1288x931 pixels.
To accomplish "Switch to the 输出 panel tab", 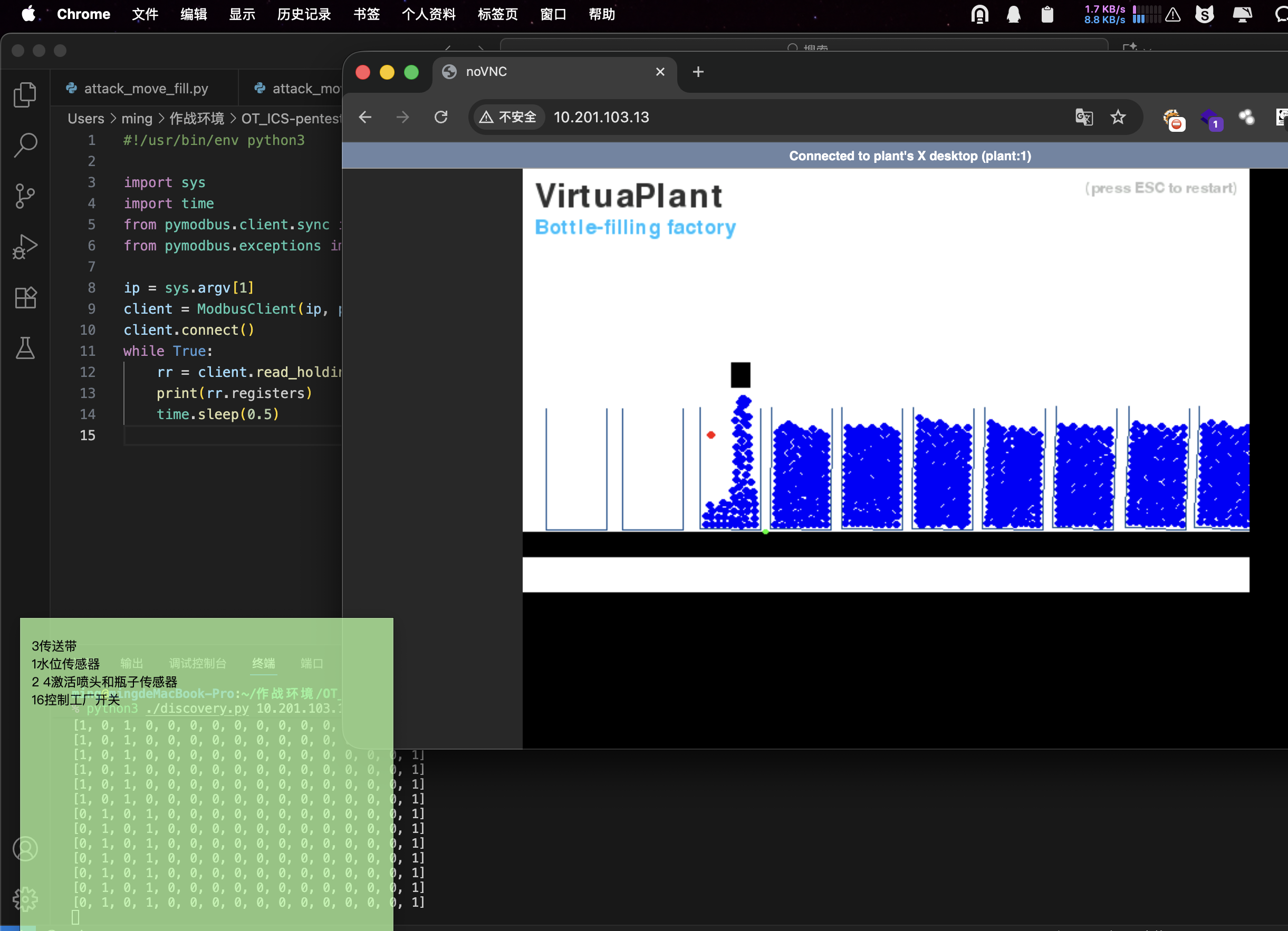I will tap(132, 663).
